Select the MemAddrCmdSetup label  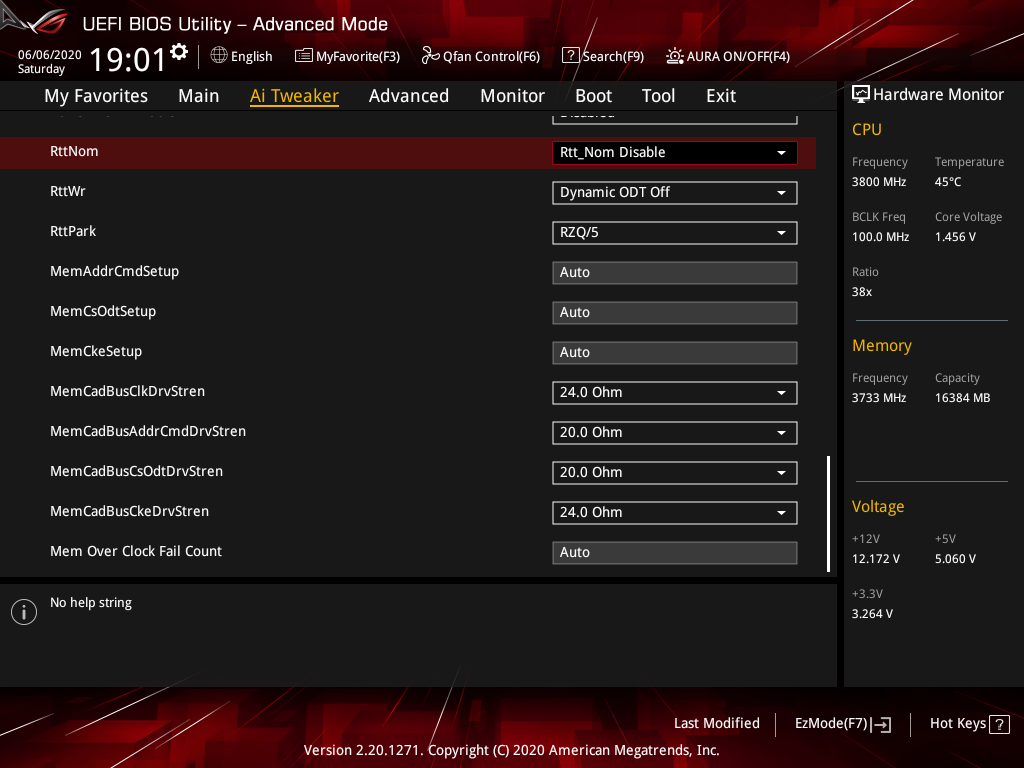pos(114,272)
